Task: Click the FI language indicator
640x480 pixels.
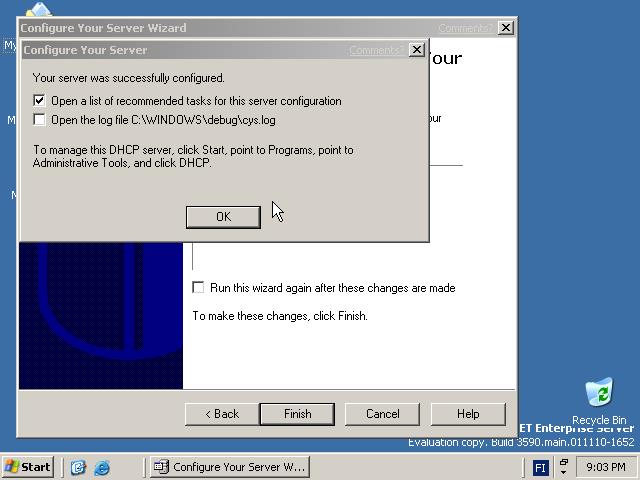Action: pyautogui.click(x=541, y=467)
